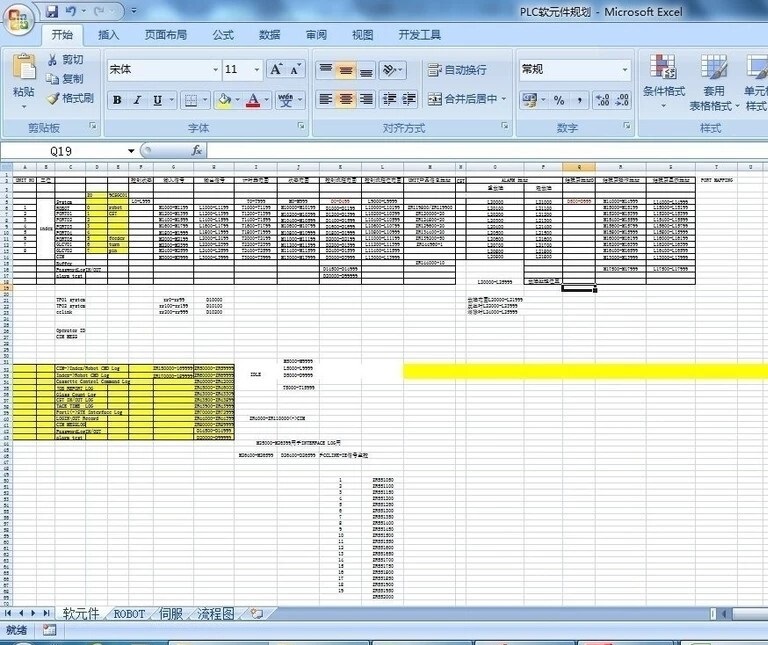Switch to 流程图 worksheet
This screenshot has height=645, width=768.
(216, 614)
